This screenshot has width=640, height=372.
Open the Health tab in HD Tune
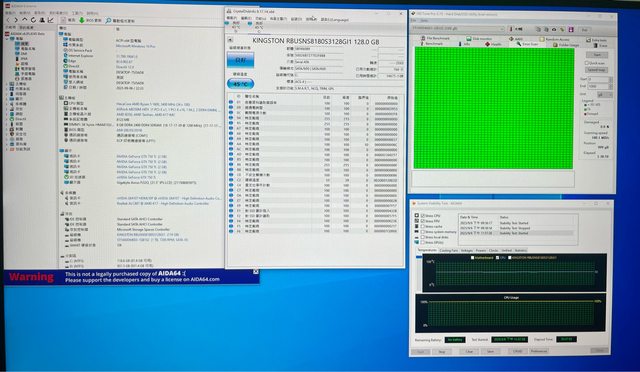tap(494, 44)
